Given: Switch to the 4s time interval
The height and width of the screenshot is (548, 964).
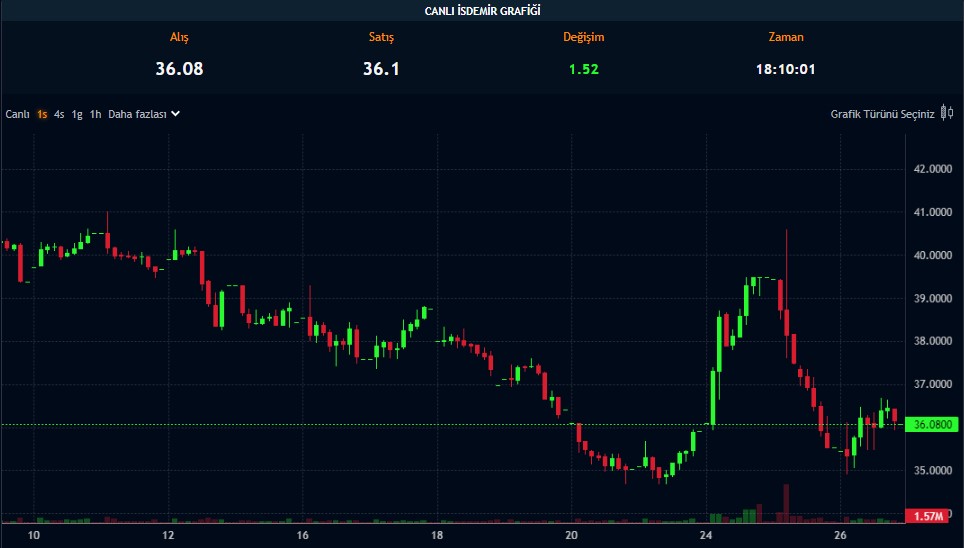Looking at the screenshot, I should tap(59, 114).
